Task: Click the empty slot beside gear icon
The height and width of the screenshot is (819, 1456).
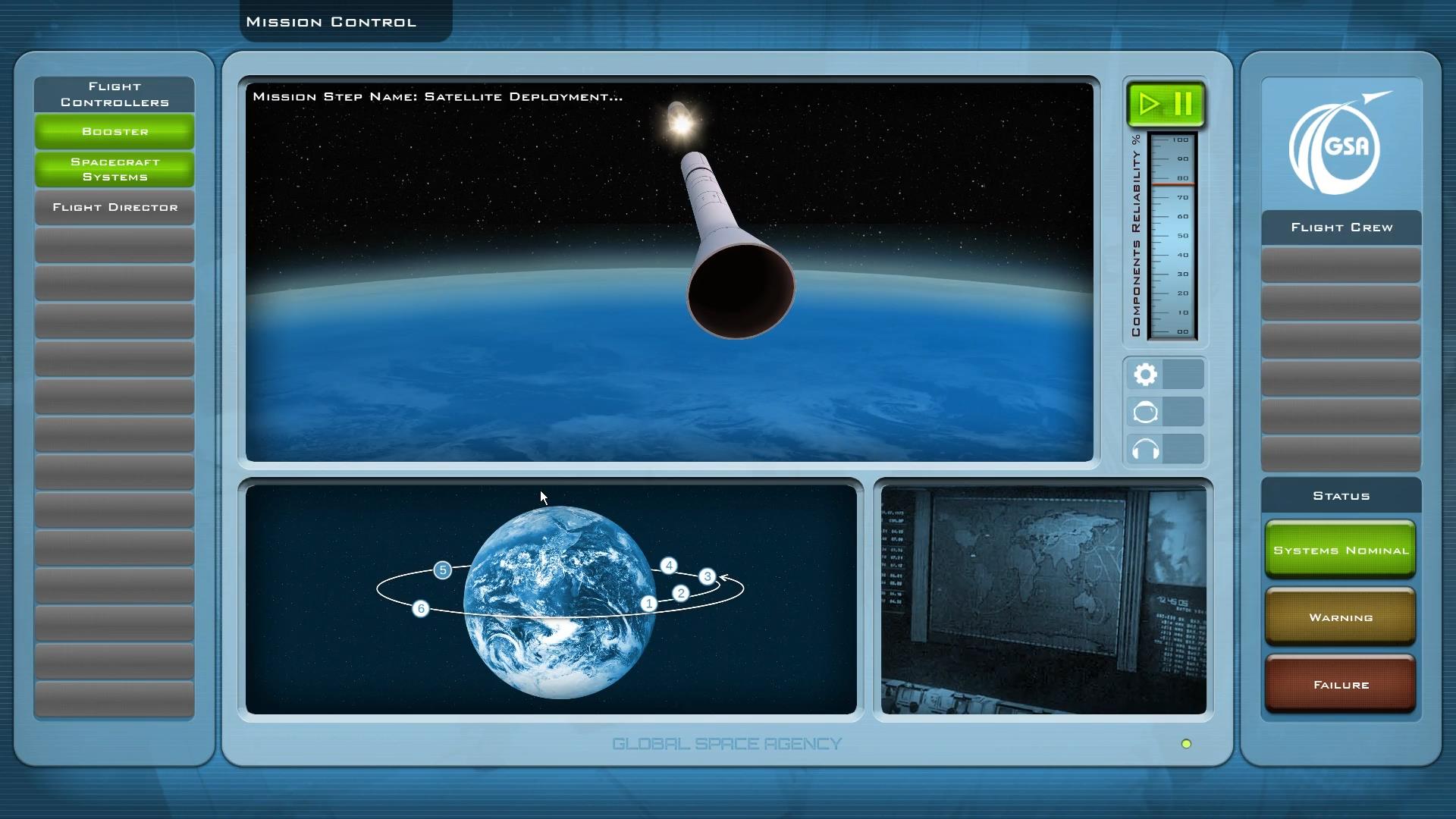Action: point(1183,374)
